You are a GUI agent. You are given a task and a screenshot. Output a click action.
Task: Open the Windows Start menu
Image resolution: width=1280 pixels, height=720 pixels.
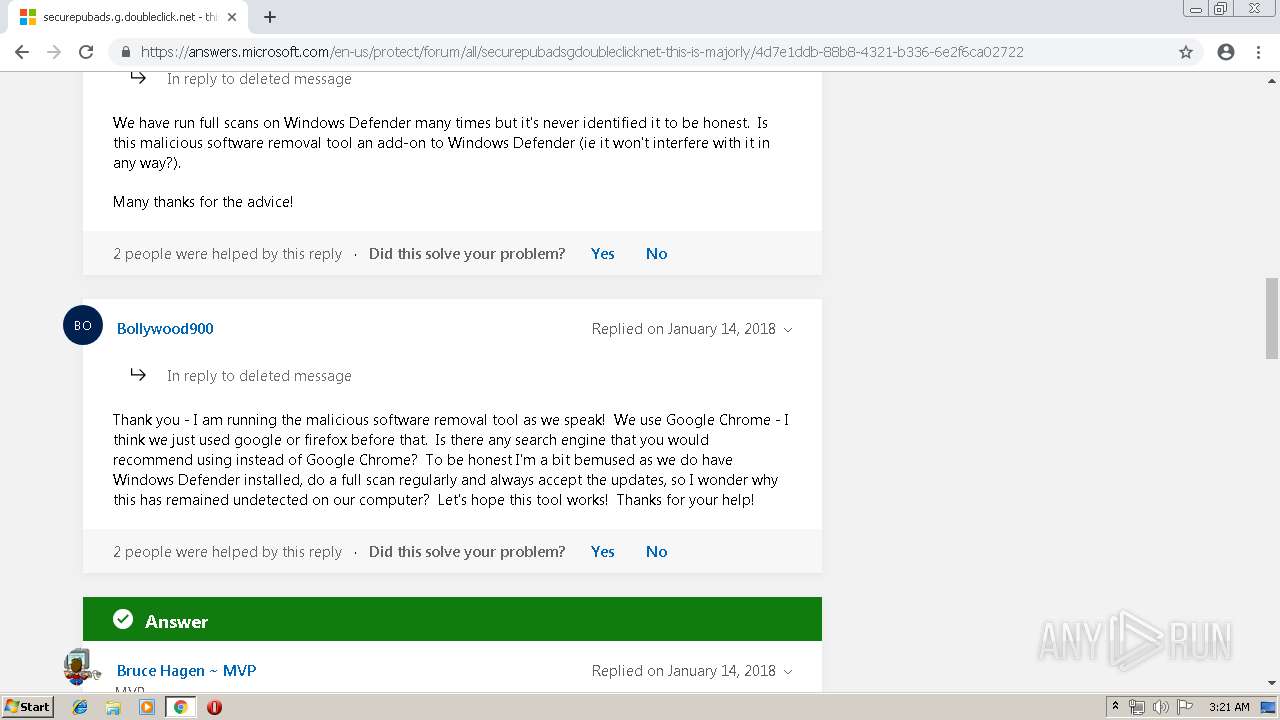click(x=28, y=707)
